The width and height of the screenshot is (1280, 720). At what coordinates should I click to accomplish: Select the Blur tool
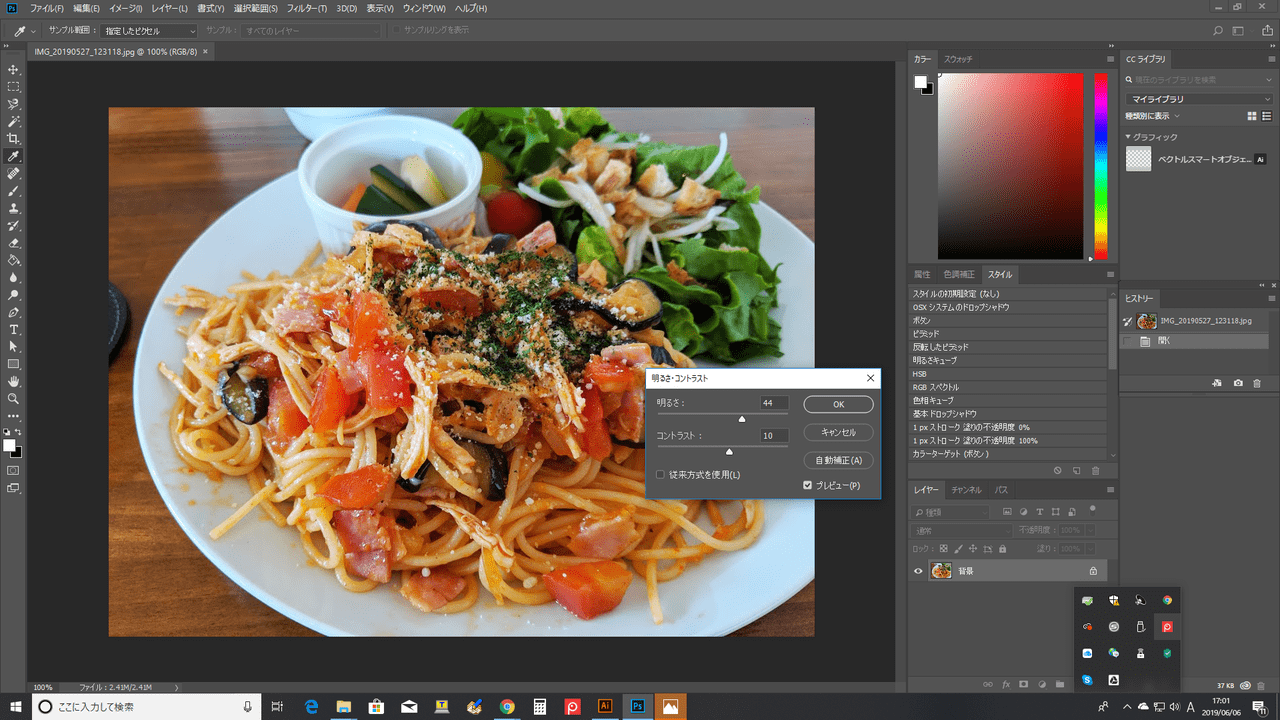click(14, 278)
